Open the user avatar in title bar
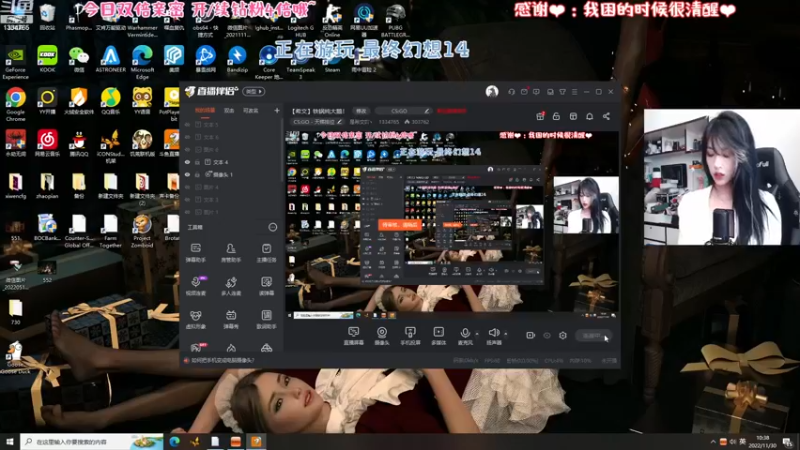 click(492, 92)
